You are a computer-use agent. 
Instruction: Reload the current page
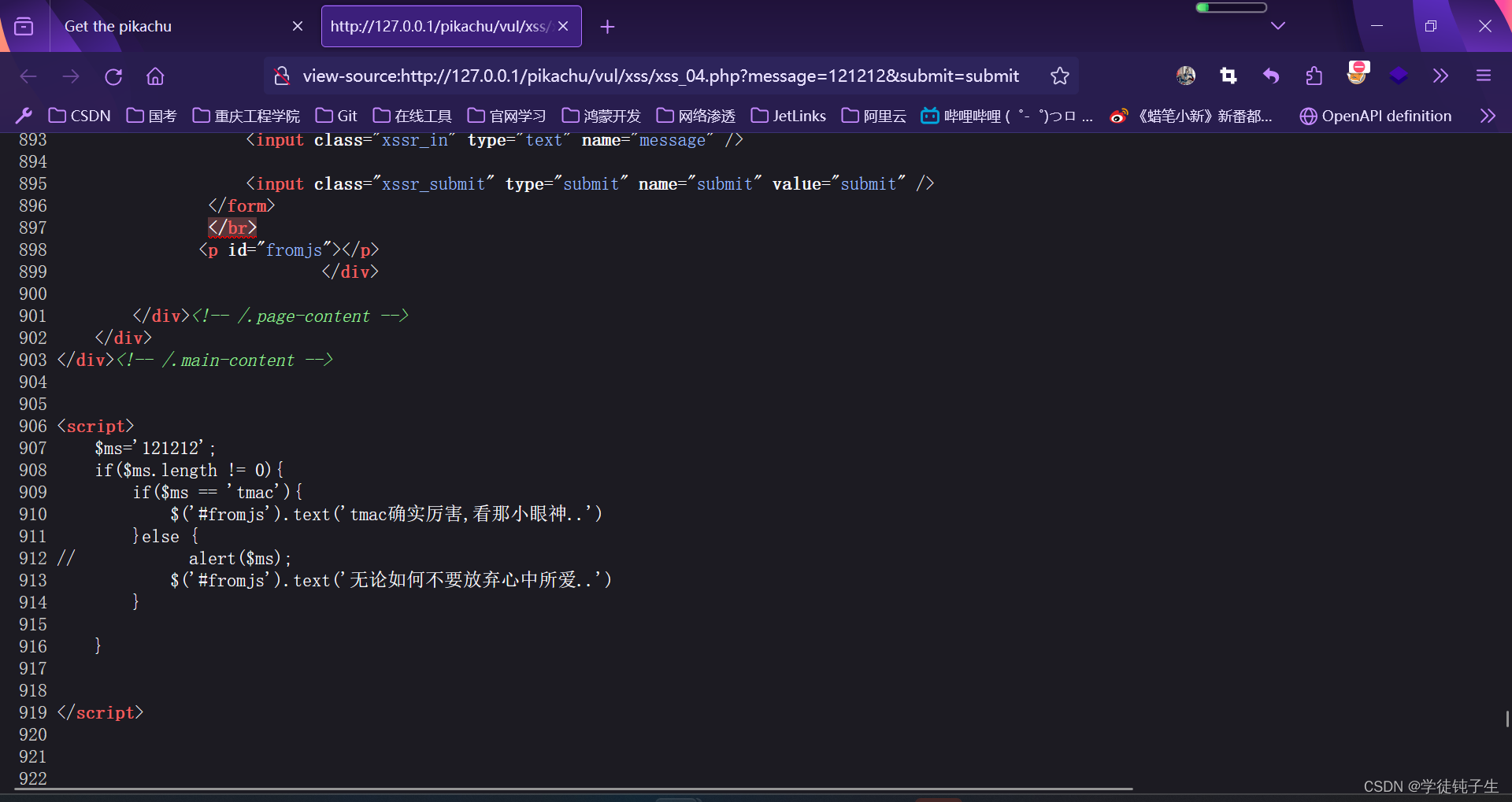pos(113,76)
